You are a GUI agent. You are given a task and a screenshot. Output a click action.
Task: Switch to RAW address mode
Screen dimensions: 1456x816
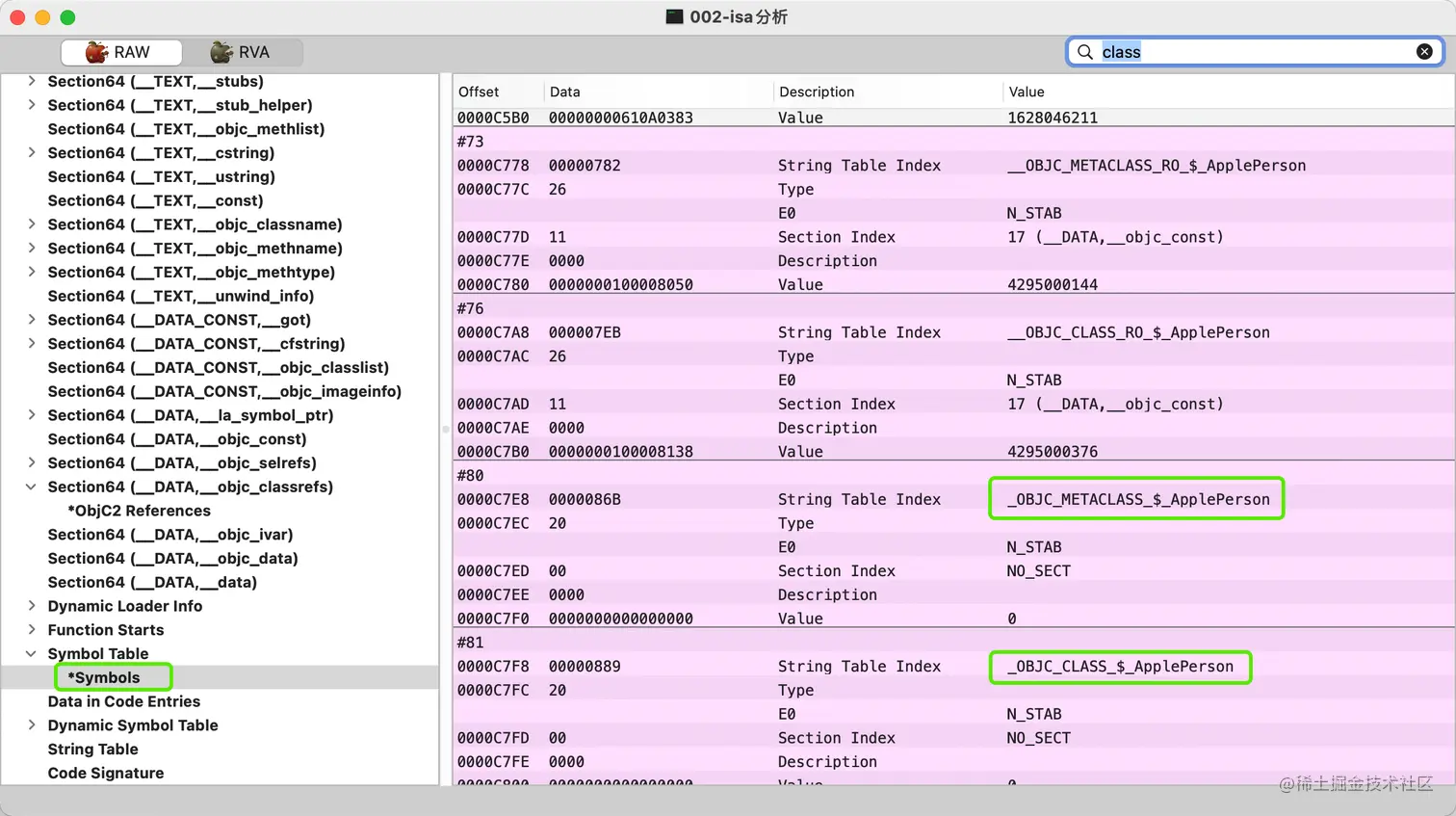tap(121, 52)
